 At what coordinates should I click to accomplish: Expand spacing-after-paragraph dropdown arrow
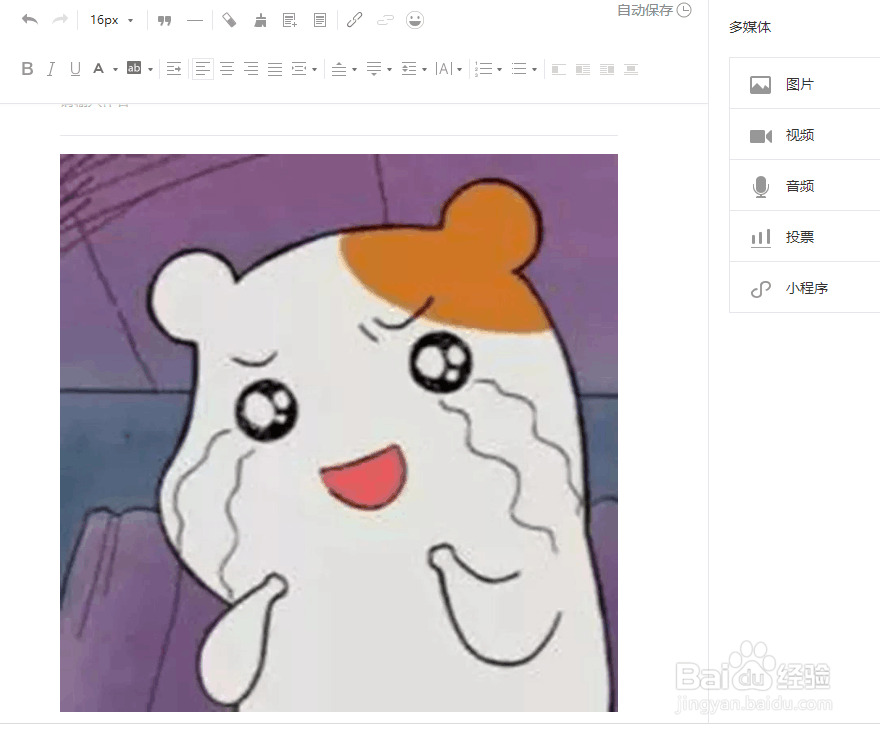click(389, 70)
